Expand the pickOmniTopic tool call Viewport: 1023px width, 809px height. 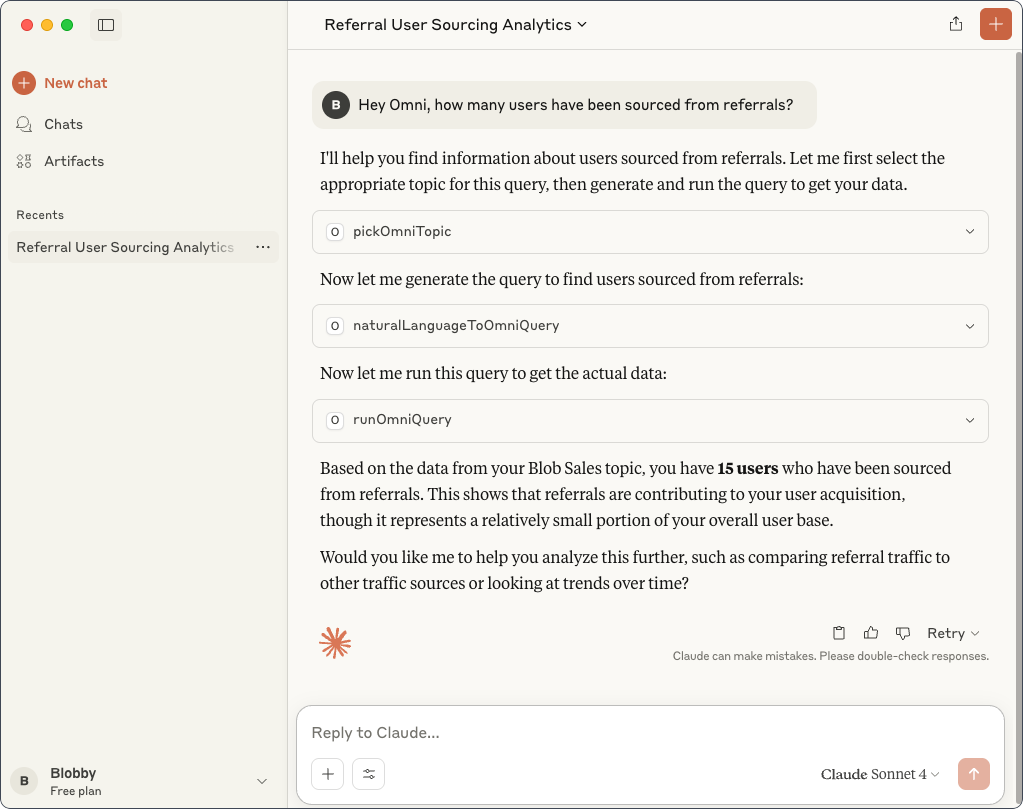click(x=650, y=232)
